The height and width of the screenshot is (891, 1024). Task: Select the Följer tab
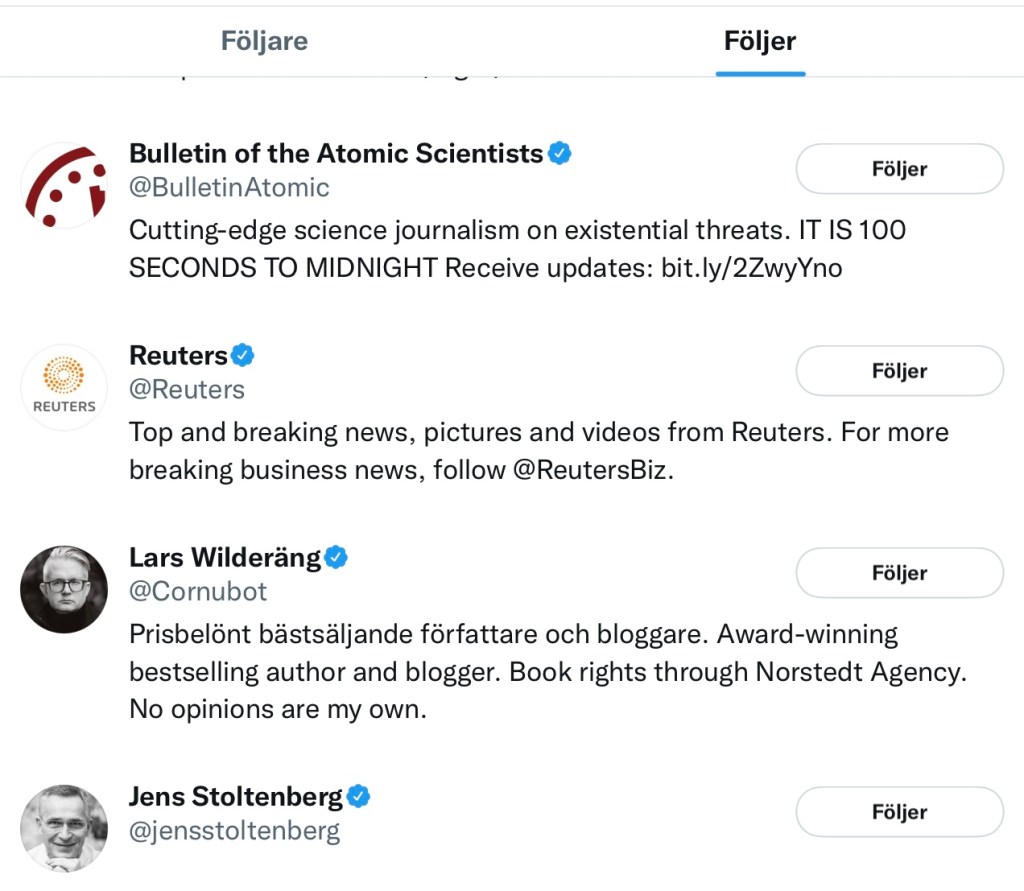pos(760,42)
